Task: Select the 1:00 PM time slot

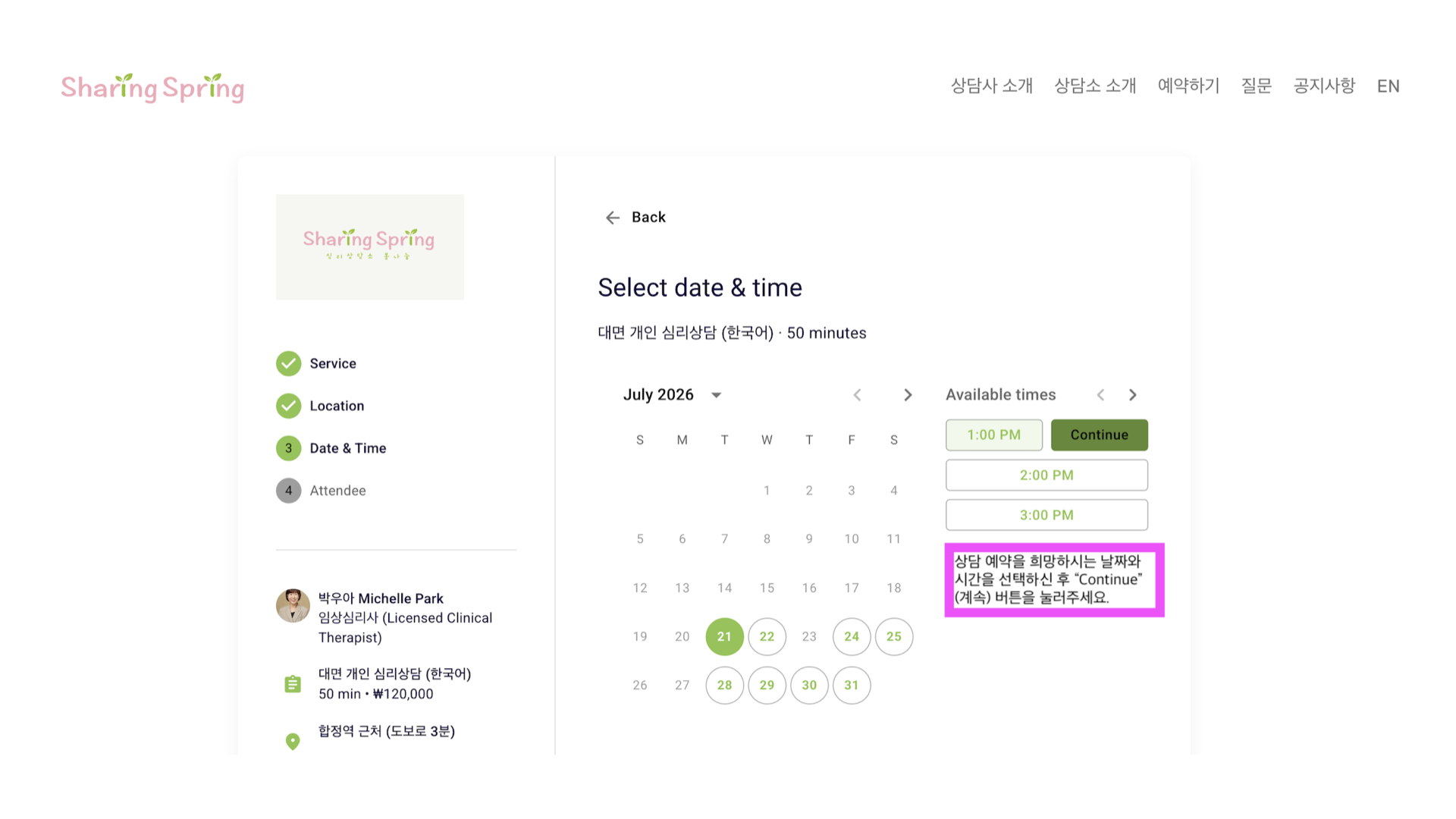Action: click(994, 435)
